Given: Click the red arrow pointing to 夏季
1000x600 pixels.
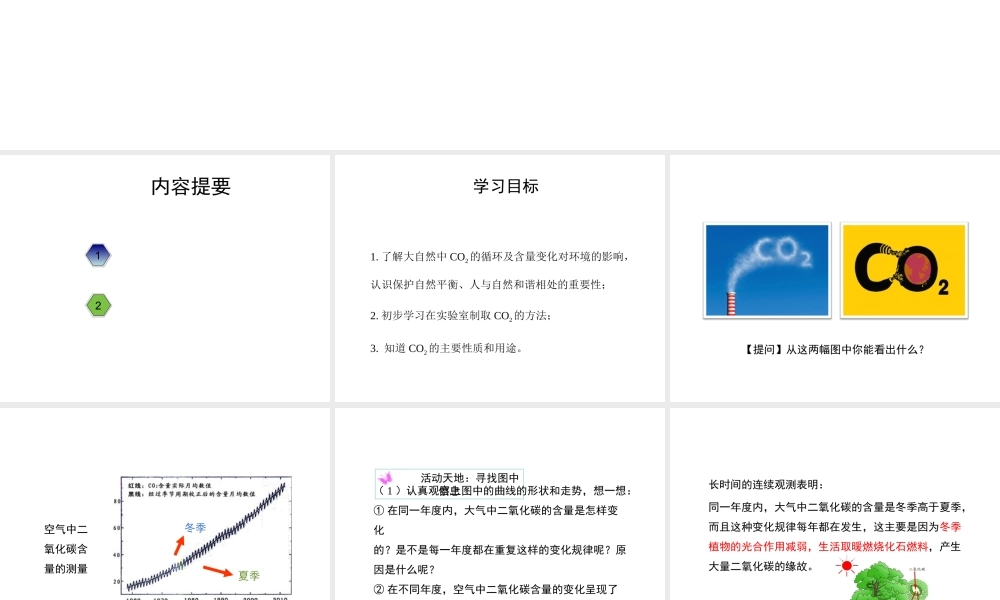Looking at the screenshot, I should (218, 571).
